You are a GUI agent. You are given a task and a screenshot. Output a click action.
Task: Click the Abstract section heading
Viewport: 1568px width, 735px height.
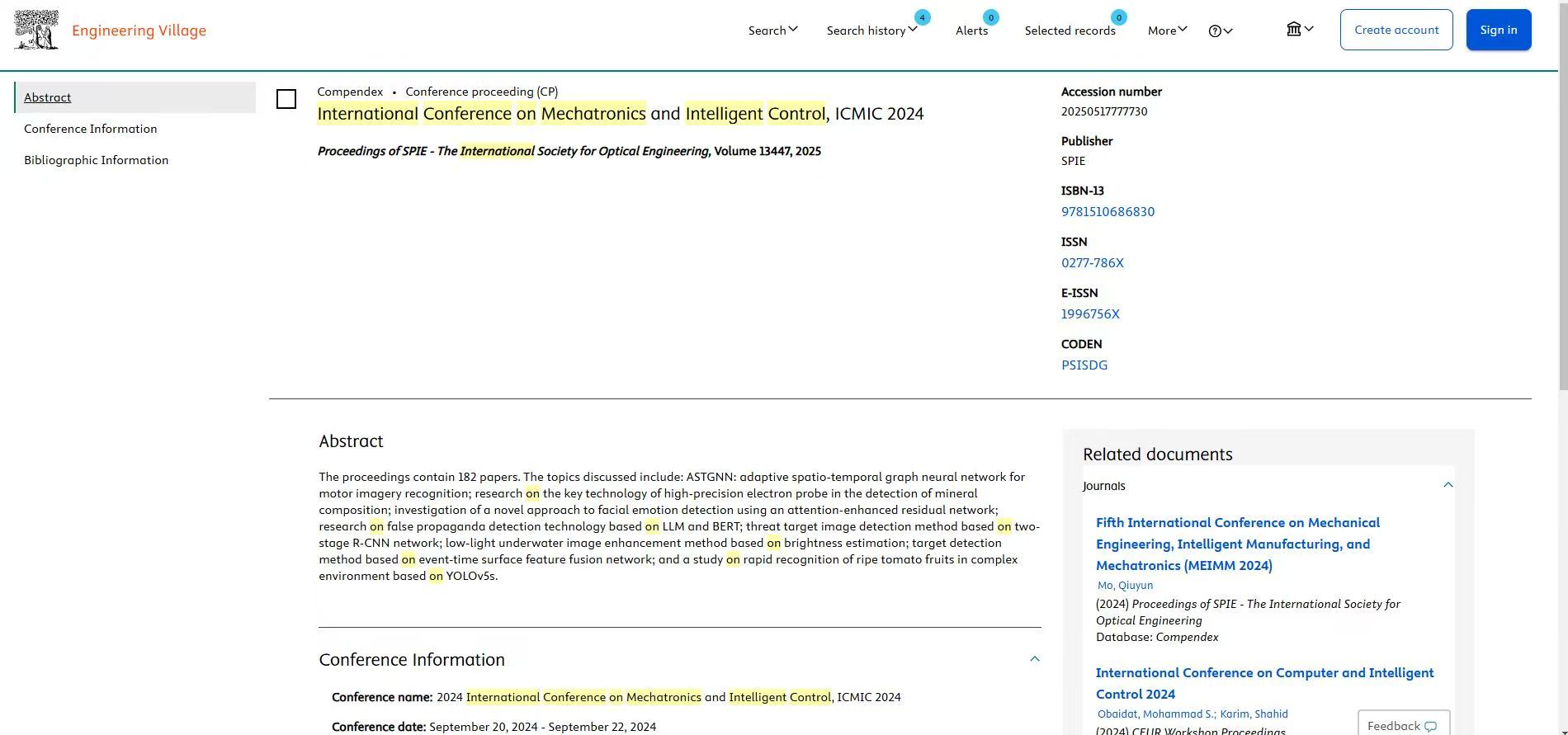[352, 441]
